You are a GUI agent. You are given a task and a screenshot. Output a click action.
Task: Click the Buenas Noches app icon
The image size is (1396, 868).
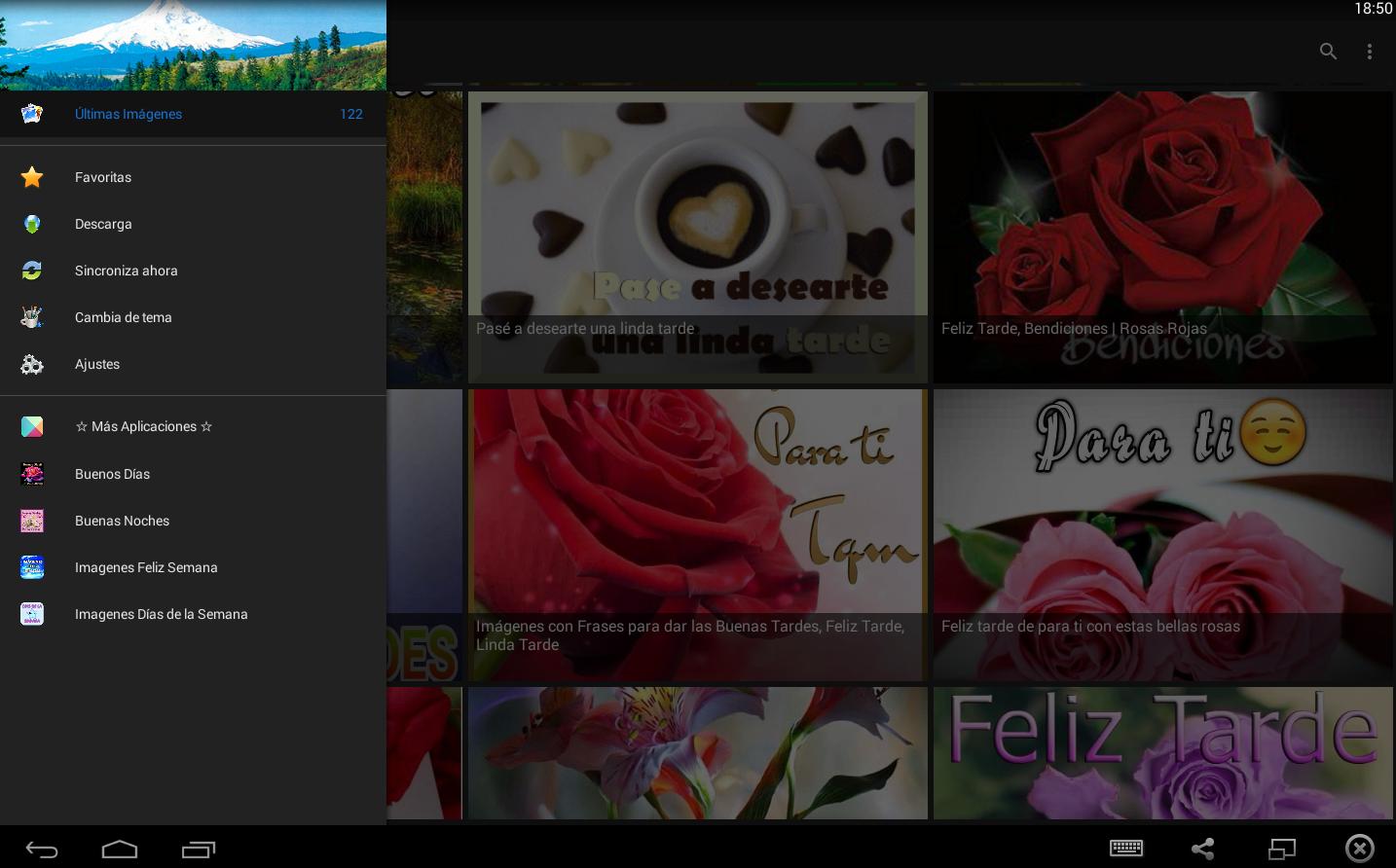[32, 521]
